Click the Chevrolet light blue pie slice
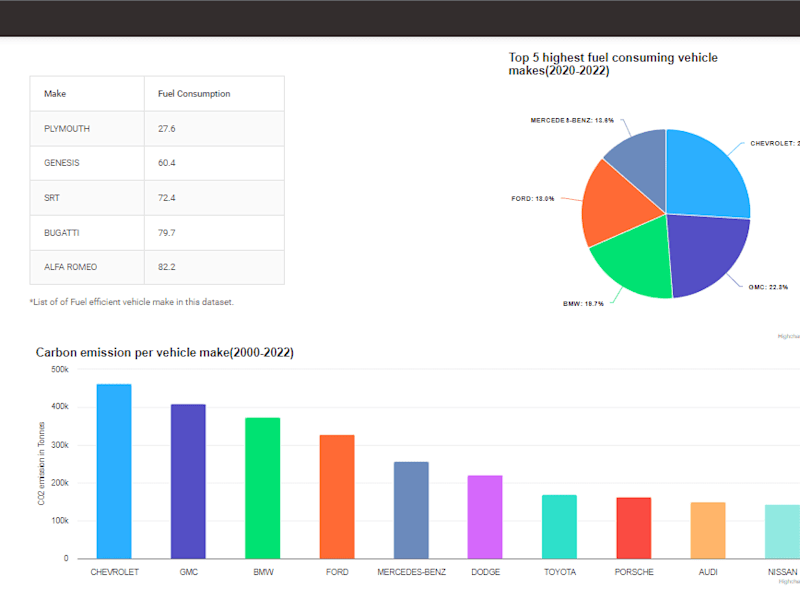The height and width of the screenshot is (600, 800). click(707, 176)
